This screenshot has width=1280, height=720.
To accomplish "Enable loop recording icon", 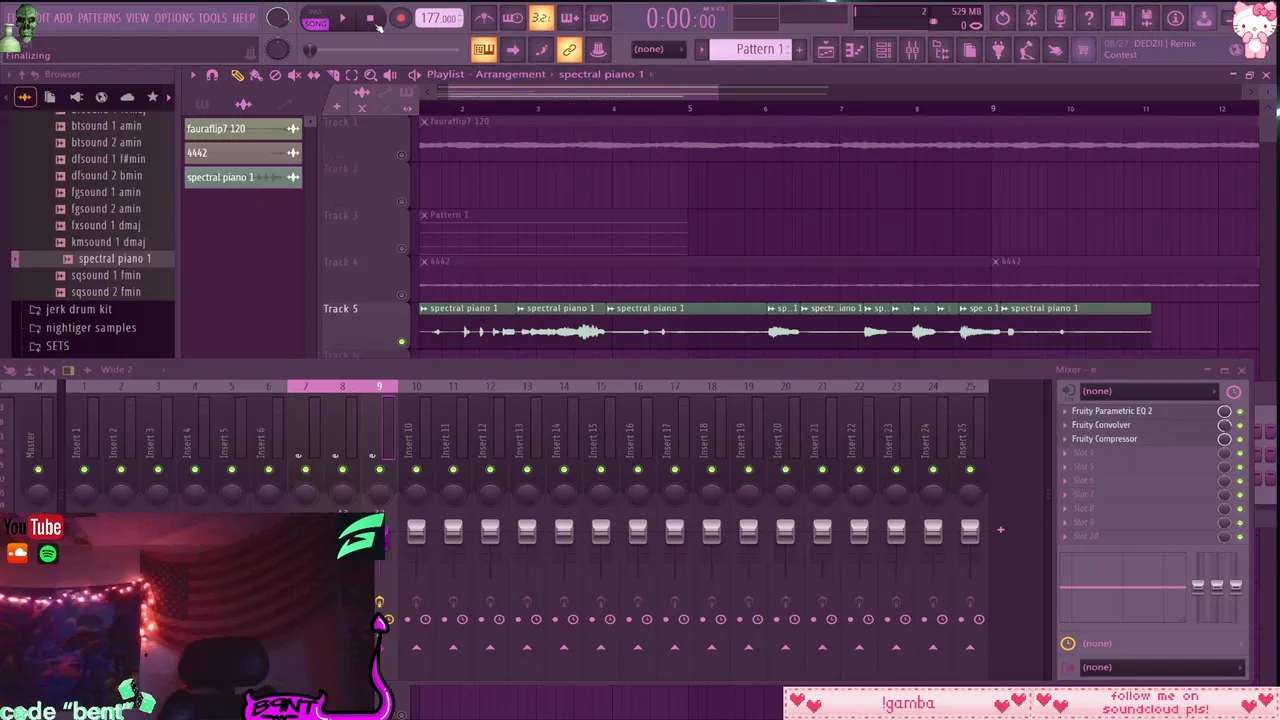I will pyautogui.click(x=598, y=18).
